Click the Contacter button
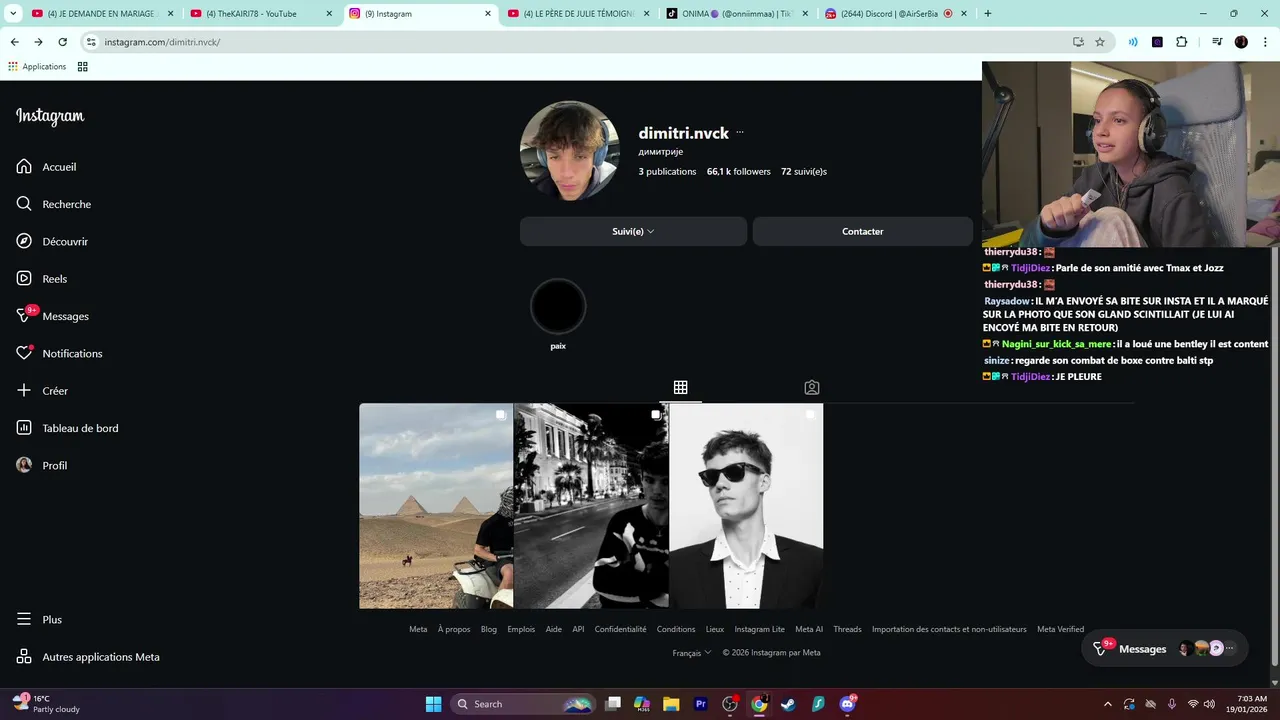The image size is (1280, 720). (862, 231)
